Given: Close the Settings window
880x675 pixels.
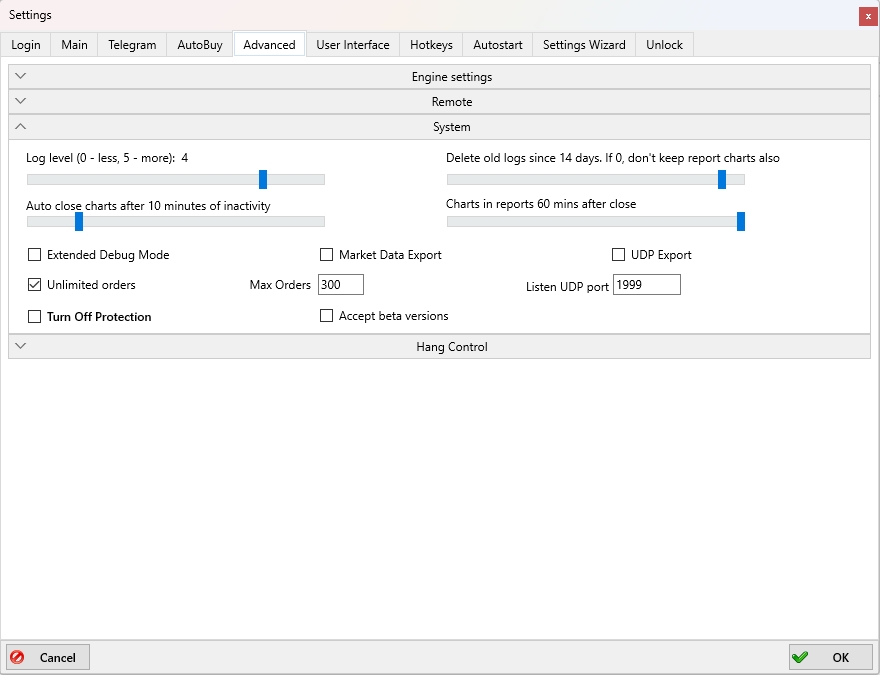Looking at the screenshot, I should click(868, 16).
